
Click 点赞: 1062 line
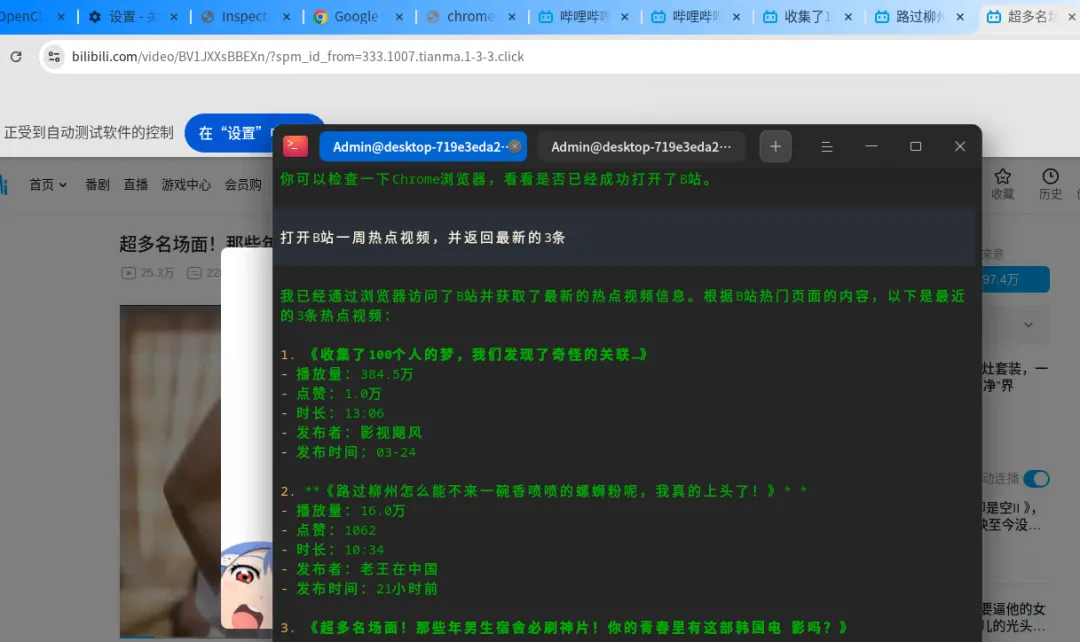[329, 530]
